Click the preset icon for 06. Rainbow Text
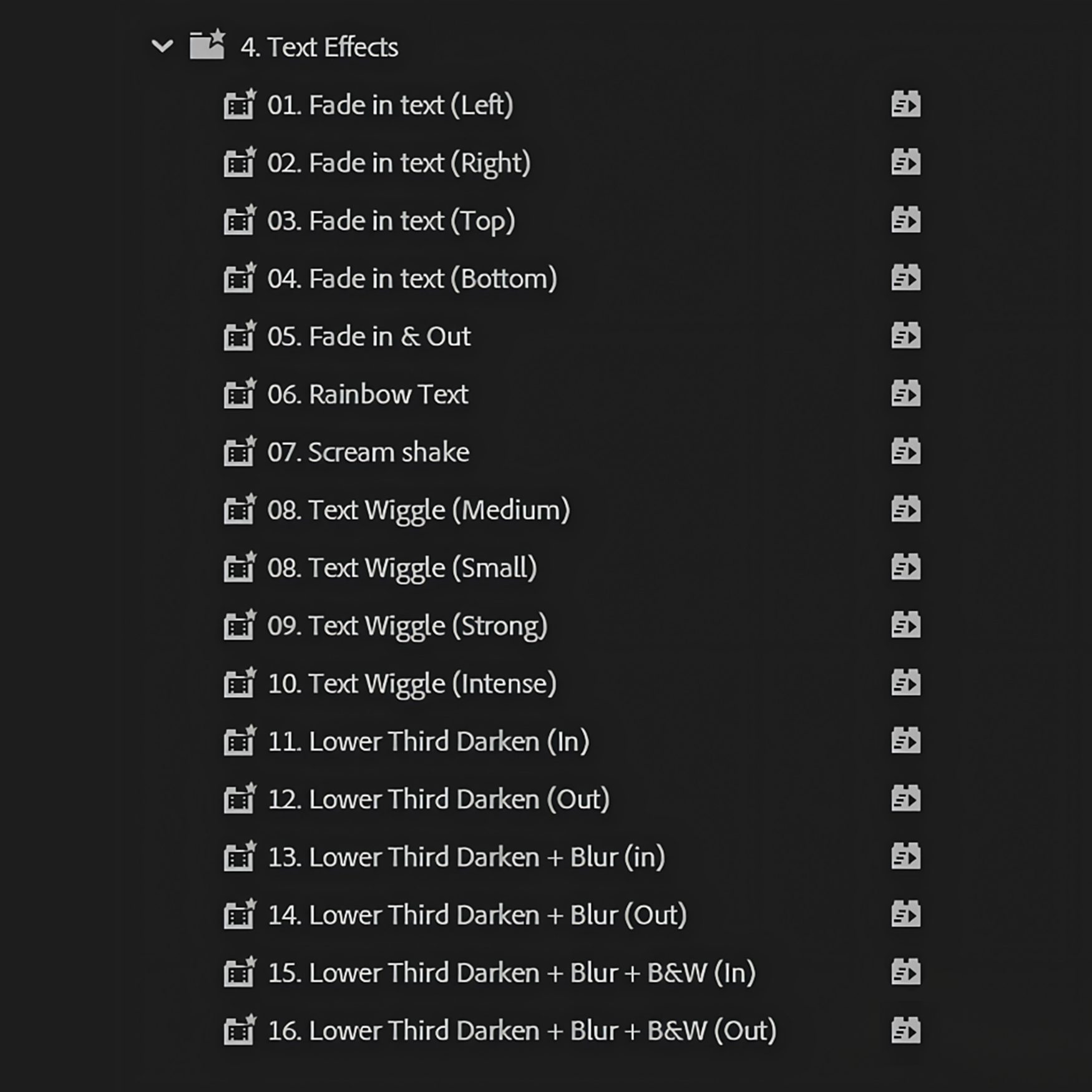 click(907, 394)
